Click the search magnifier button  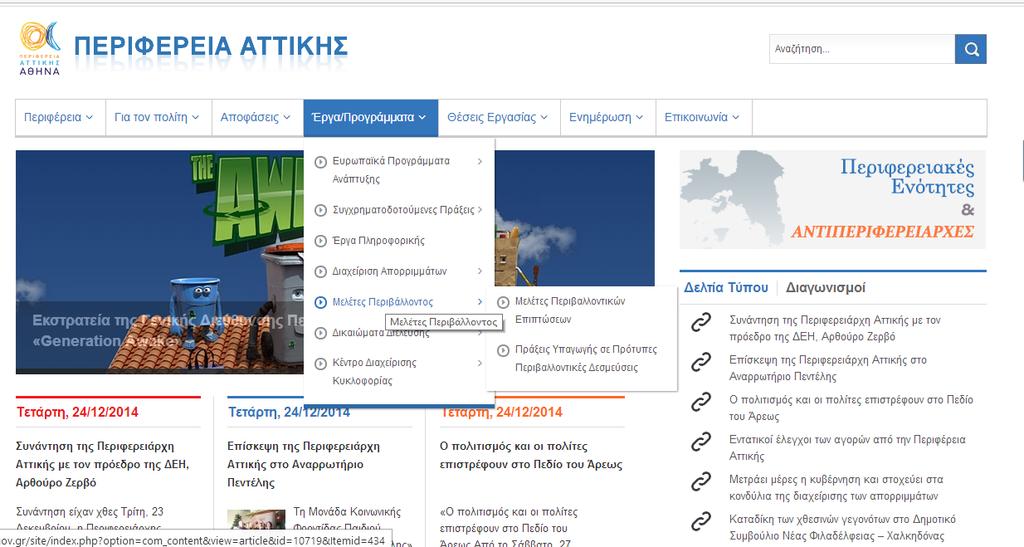[970, 49]
